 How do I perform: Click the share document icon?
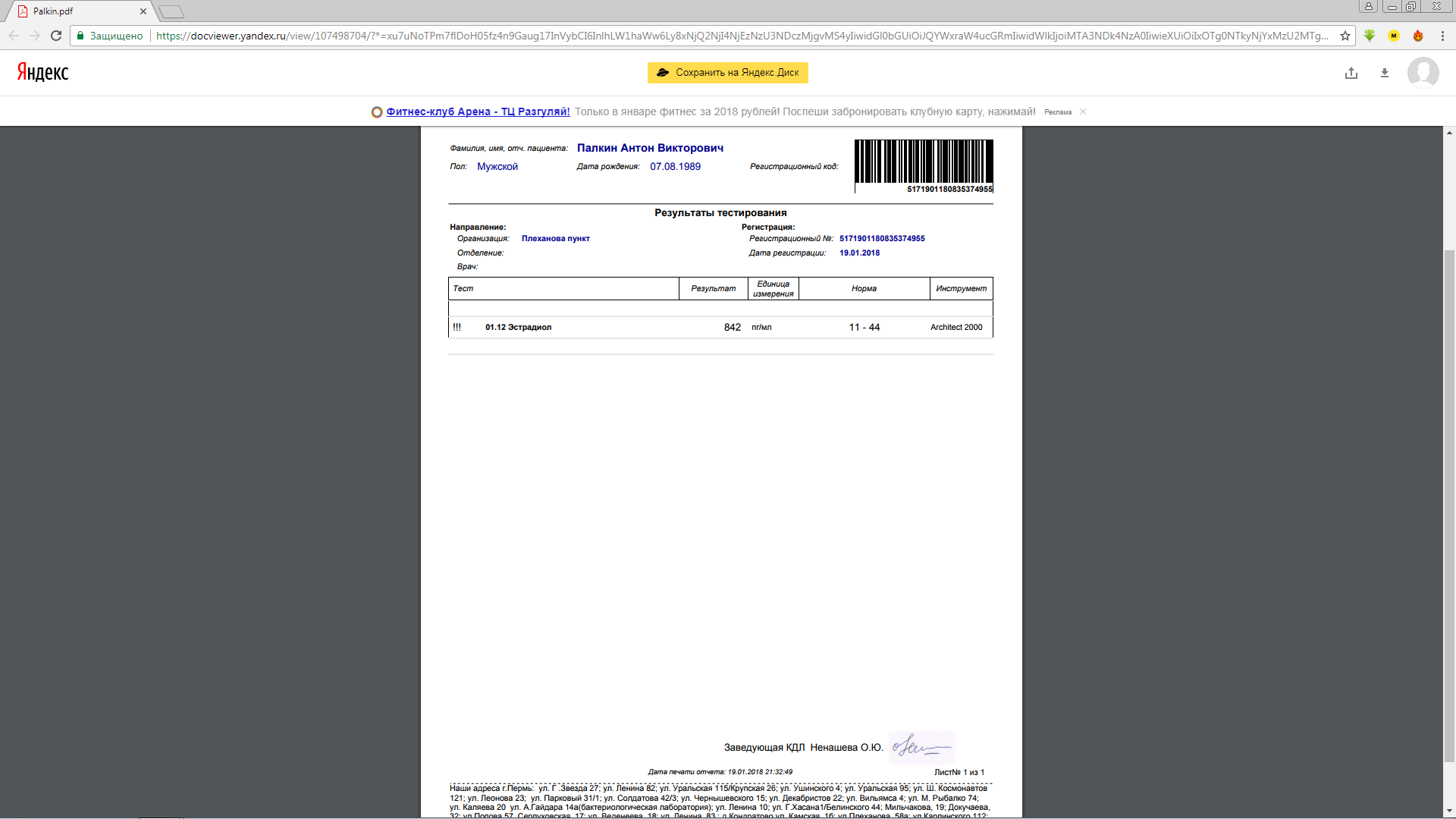[1351, 73]
